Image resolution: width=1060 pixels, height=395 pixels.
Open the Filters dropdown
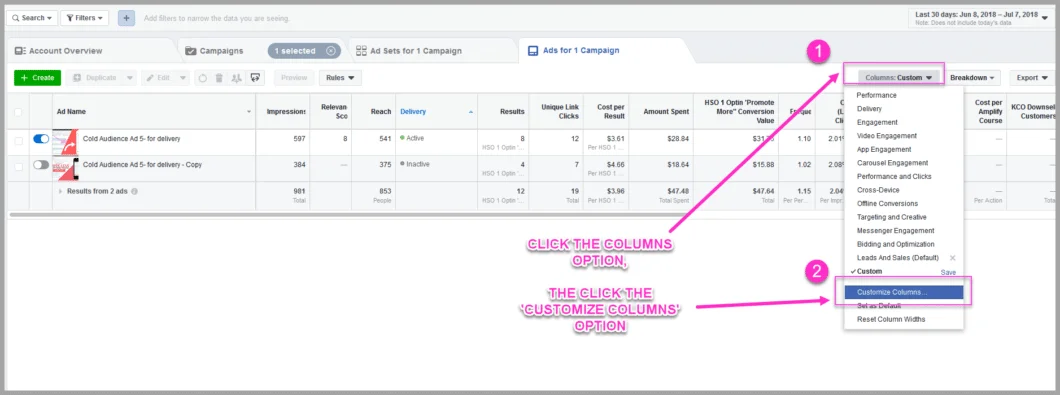[85, 18]
